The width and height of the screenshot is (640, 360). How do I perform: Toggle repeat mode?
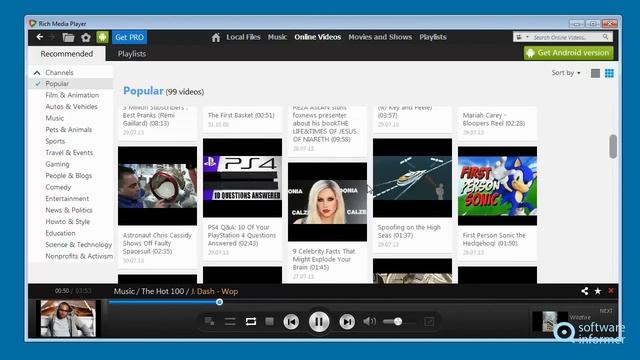click(251, 322)
